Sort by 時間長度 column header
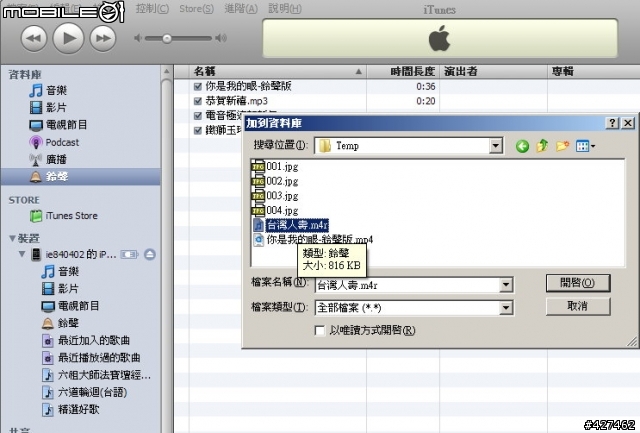 403,71
